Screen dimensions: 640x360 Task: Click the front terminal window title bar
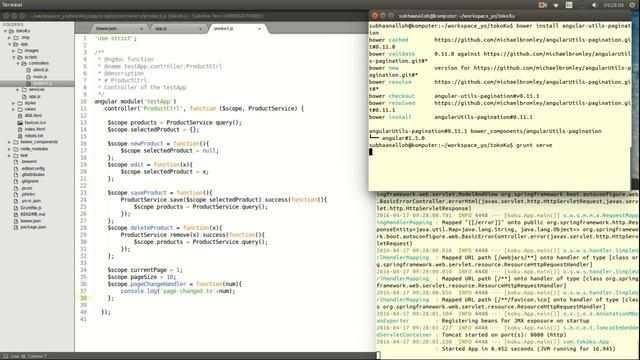pos(500,16)
